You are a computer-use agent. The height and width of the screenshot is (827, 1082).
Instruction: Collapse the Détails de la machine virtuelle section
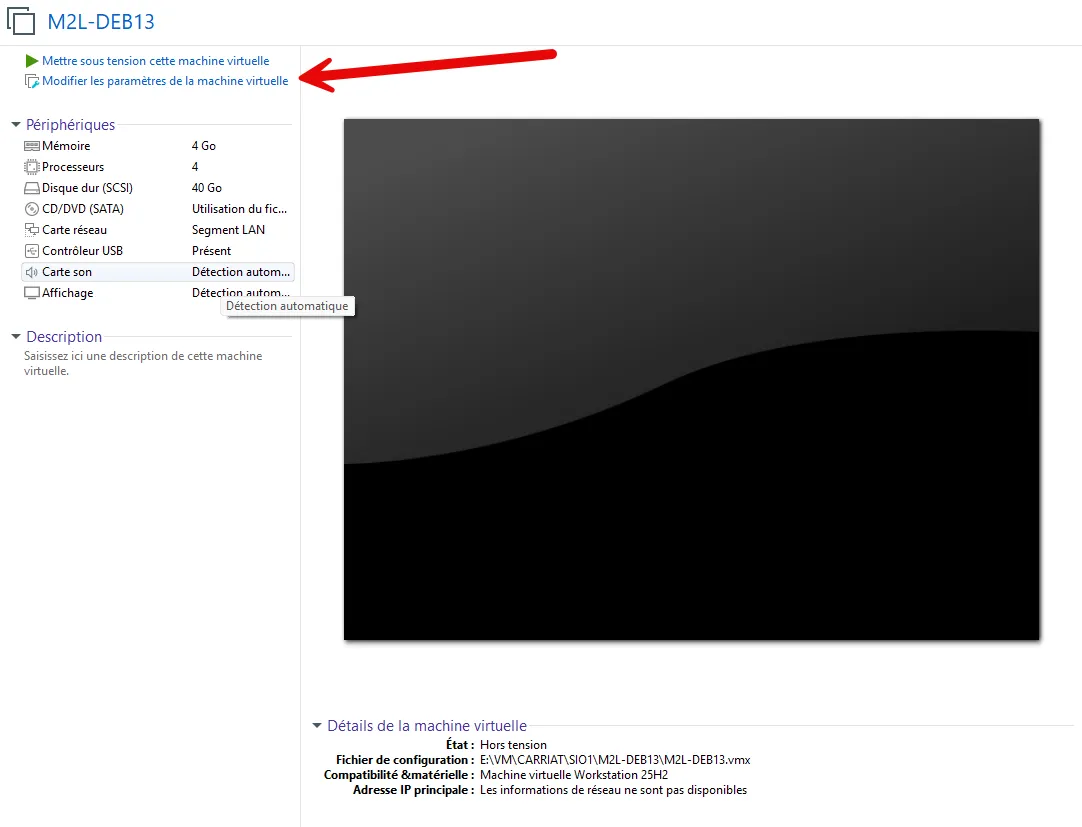tap(317, 726)
